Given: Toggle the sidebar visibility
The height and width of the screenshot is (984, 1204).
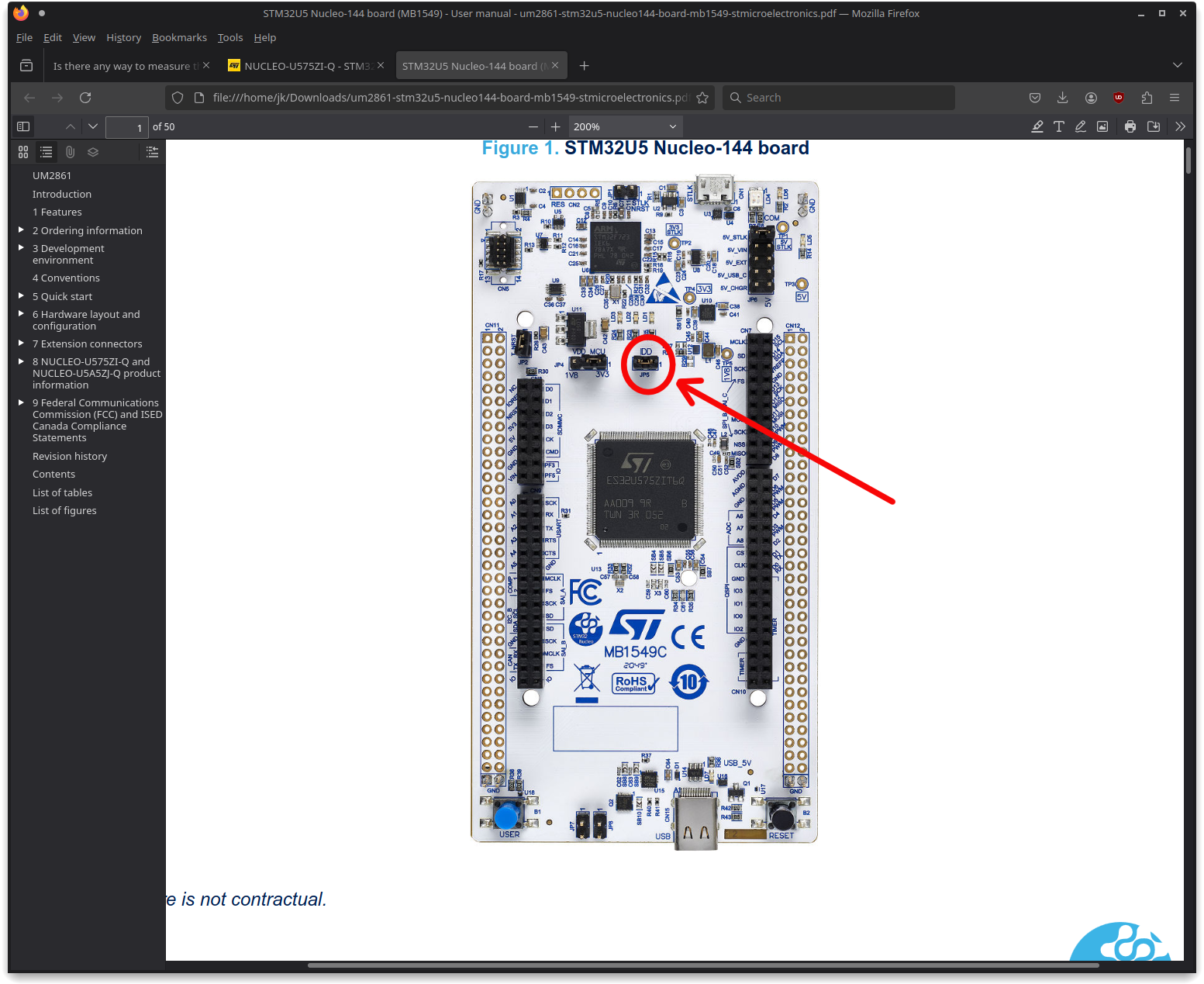Looking at the screenshot, I should coord(22,126).
